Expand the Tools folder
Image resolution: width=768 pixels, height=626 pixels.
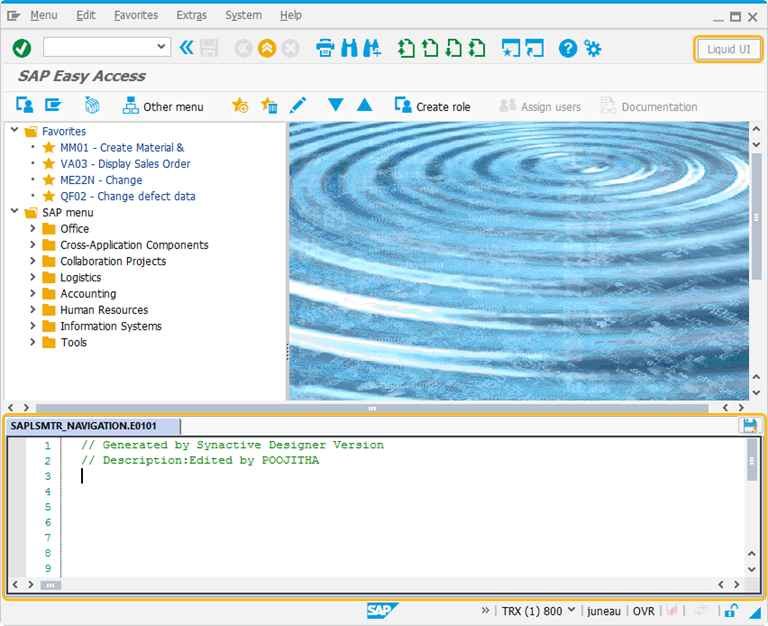pos(32,342)
